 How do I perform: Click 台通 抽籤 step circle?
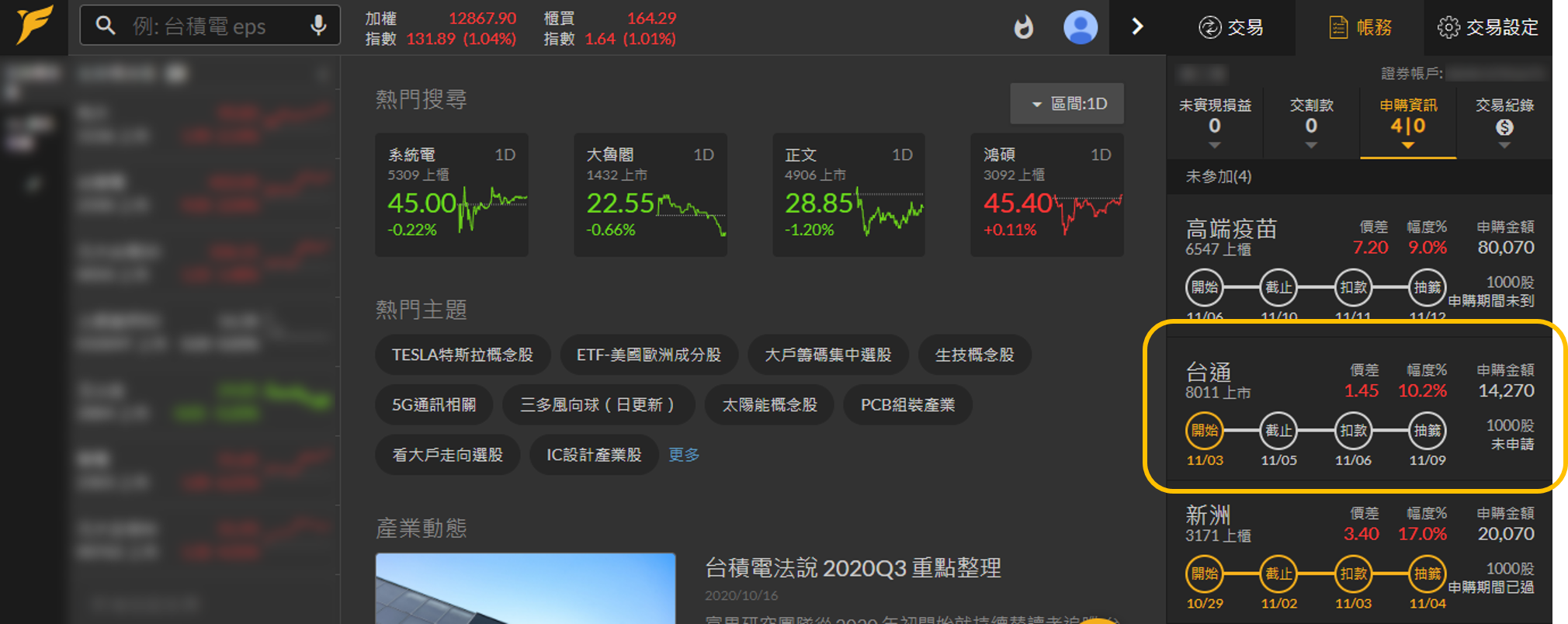click(1428, 431)
